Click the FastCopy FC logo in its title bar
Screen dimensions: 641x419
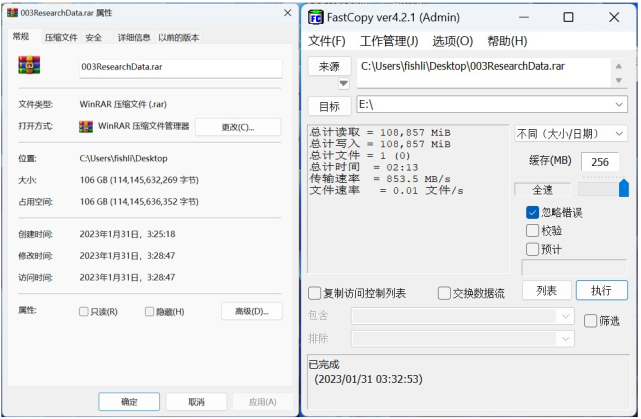pos(316,18)
